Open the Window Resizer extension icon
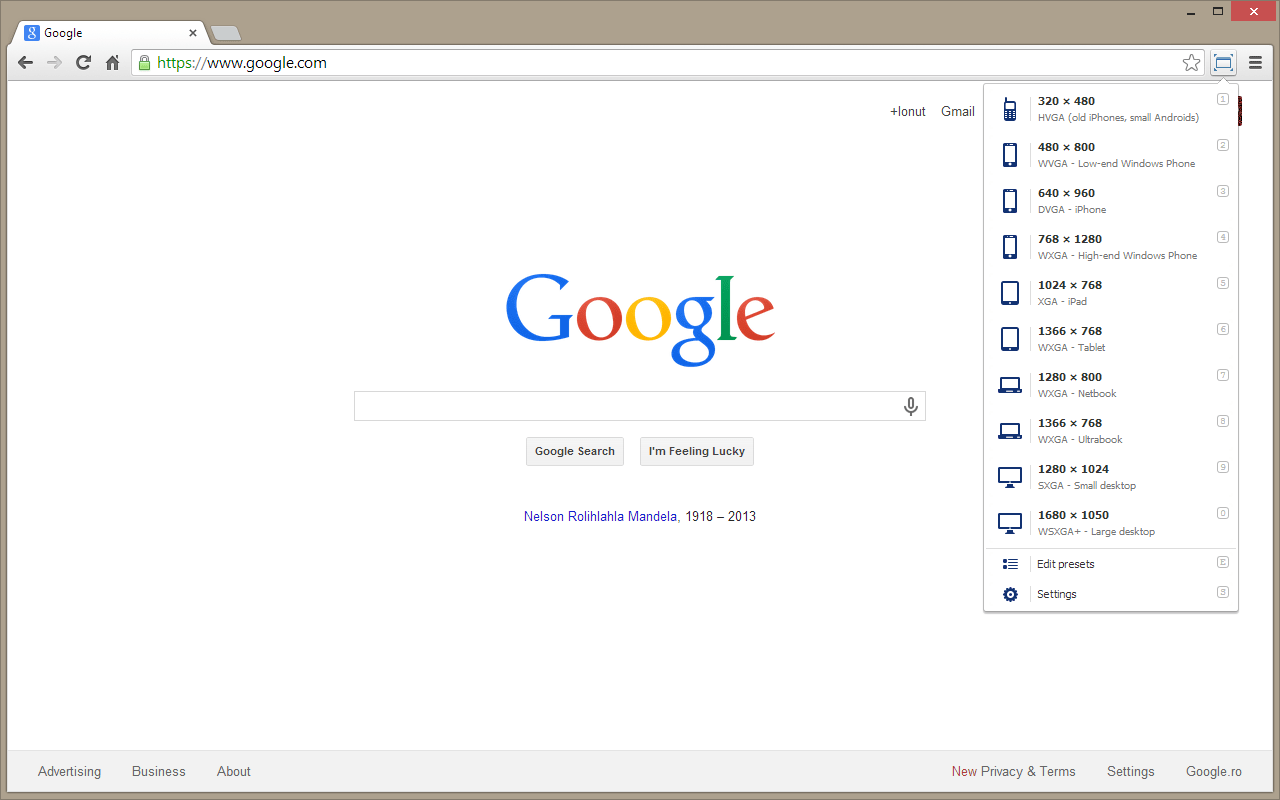This screenshot has width=1280, height=800. tap(1223, 62)
